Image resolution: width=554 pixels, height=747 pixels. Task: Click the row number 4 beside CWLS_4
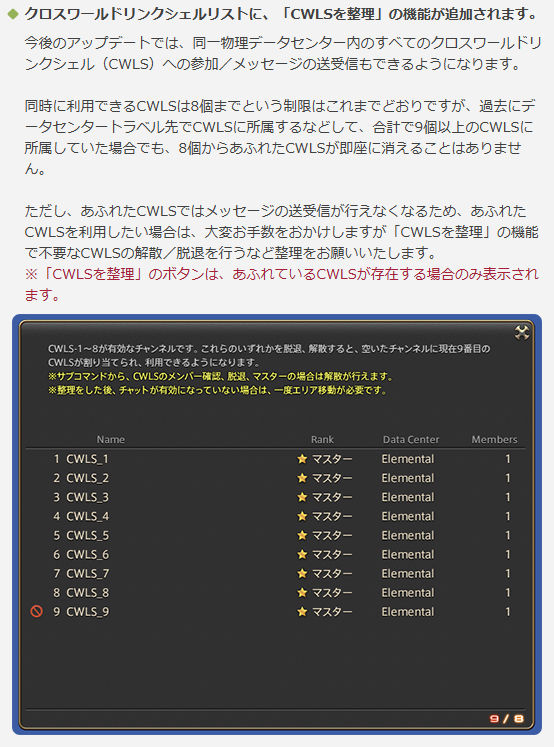point(57,516)
